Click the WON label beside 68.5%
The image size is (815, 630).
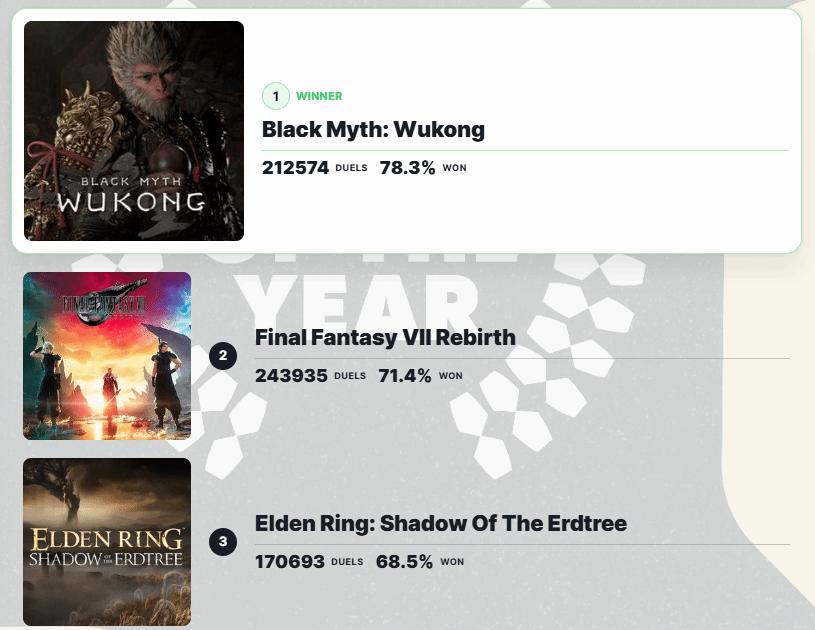click(452, 562)
